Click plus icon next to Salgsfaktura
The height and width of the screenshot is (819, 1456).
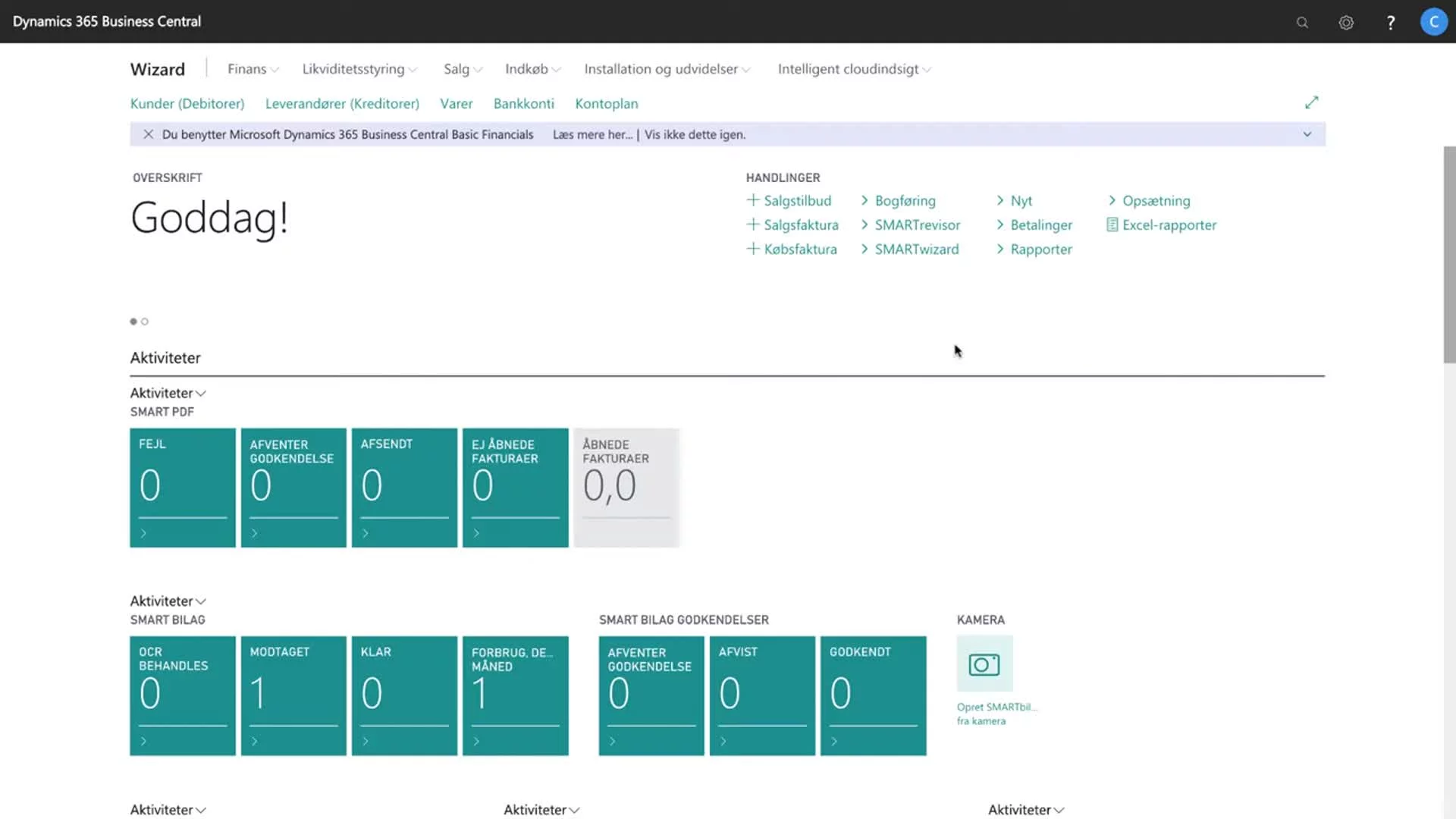pyautogui.click(x=753, y=224)
